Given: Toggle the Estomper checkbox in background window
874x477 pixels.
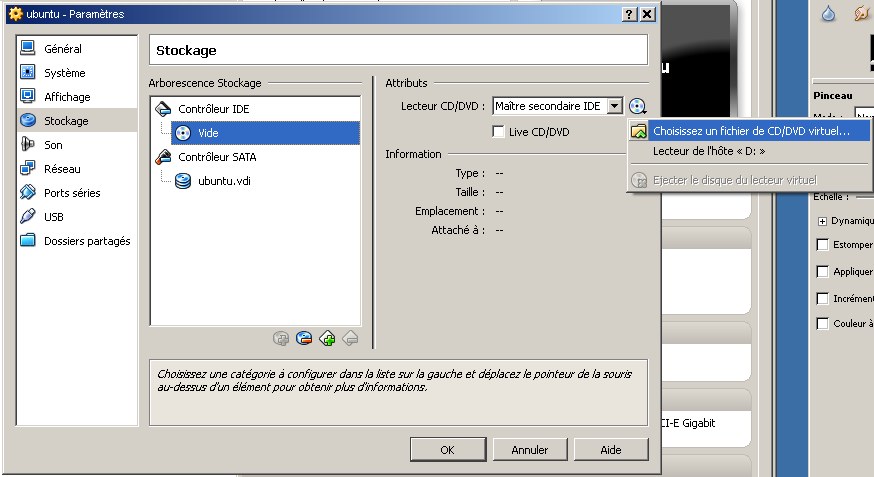Looking at the screenshot, I should (822, 244).
